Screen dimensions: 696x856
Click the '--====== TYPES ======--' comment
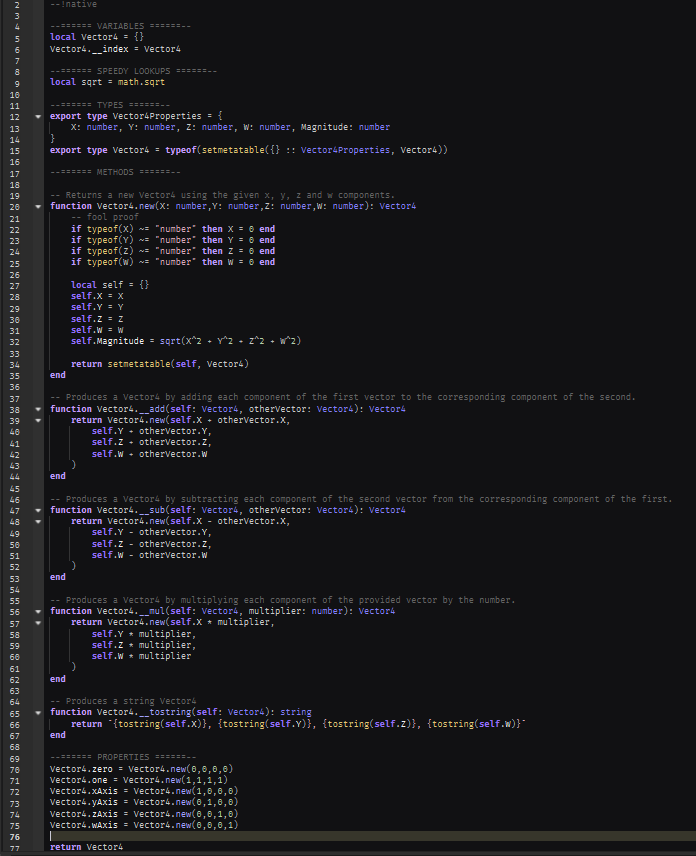110,105
